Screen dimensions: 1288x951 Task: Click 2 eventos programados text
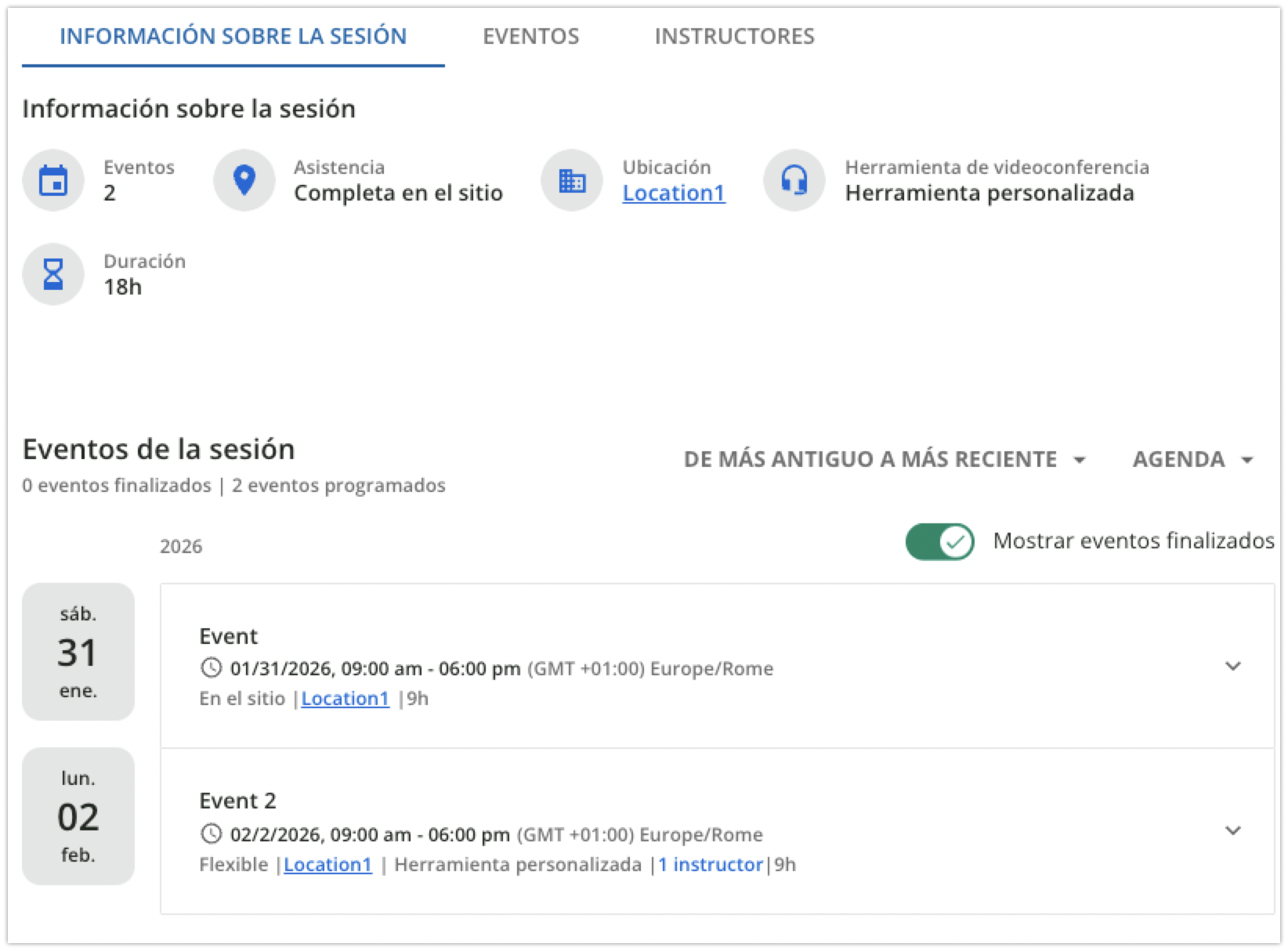click(338, 486)
